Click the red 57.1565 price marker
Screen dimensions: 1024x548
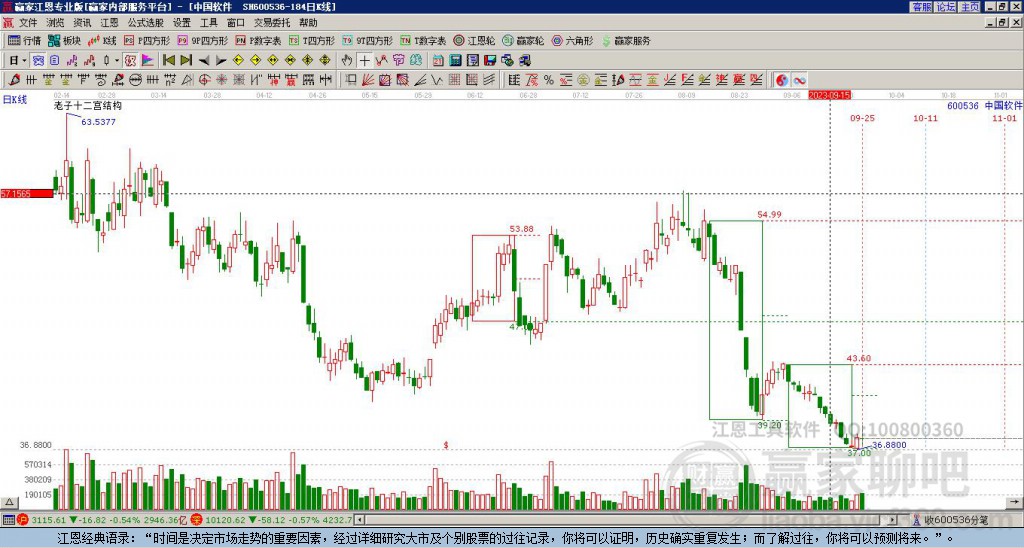26,193
